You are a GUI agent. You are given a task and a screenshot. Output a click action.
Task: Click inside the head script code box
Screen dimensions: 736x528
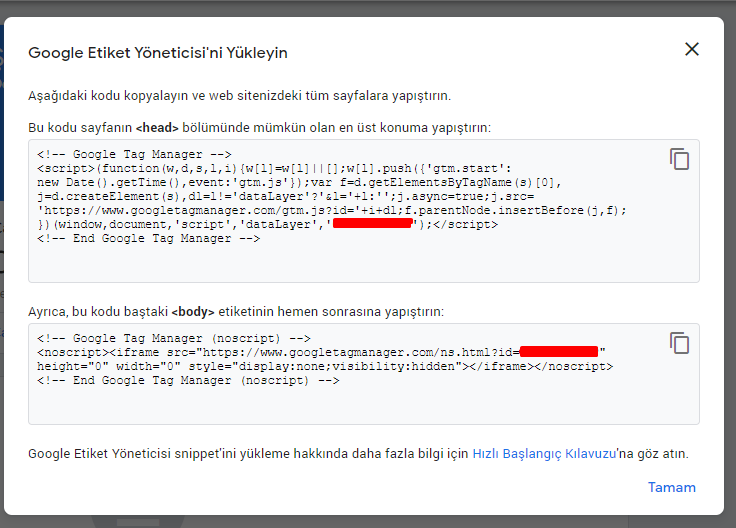coord(364,211)
